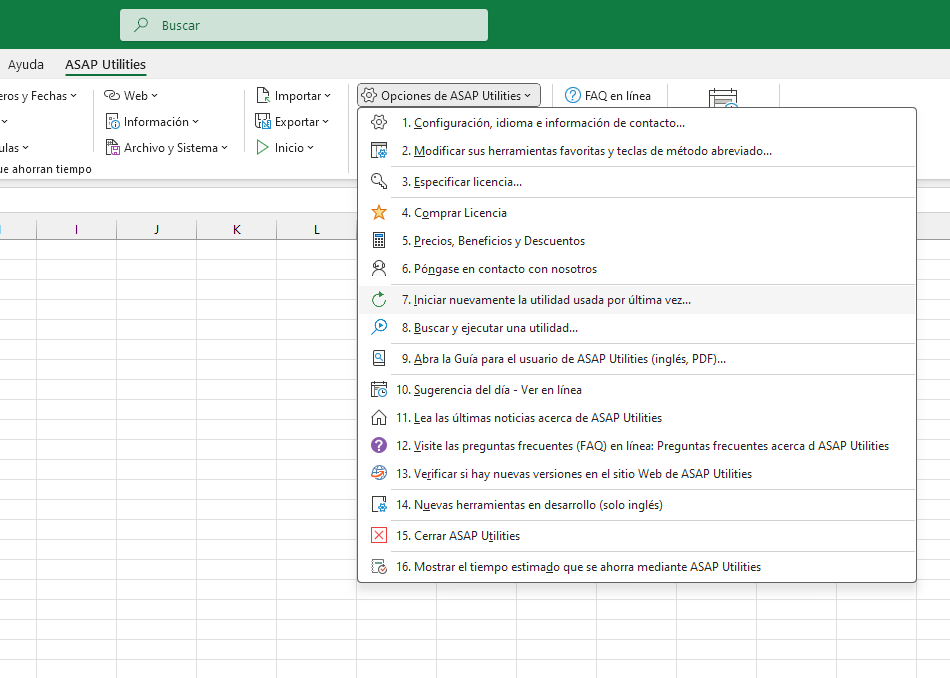Select Verificar si hay nuevas versiones entry

[x=637, y=473]
